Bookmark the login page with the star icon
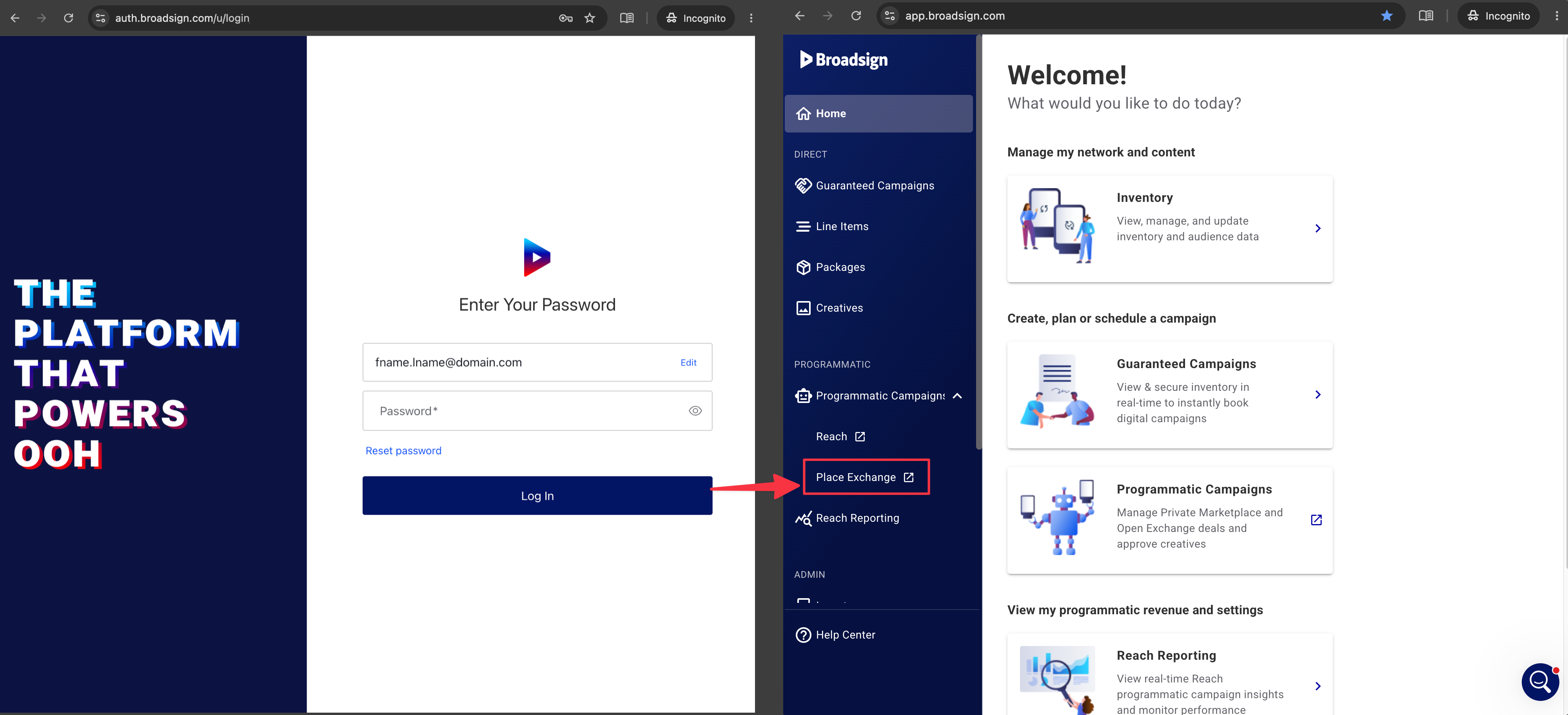The height and width of the screenshot is (715, 1568). pos(590,18)
